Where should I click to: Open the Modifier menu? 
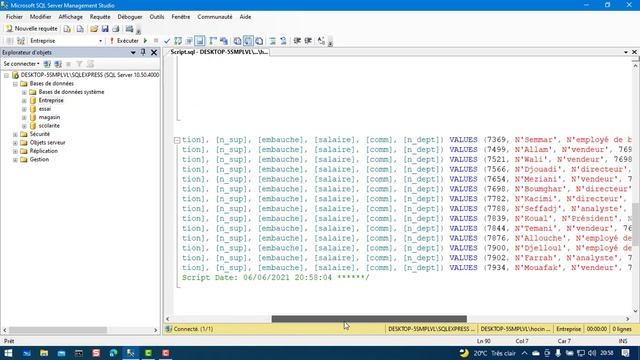(x=40, y=17)
